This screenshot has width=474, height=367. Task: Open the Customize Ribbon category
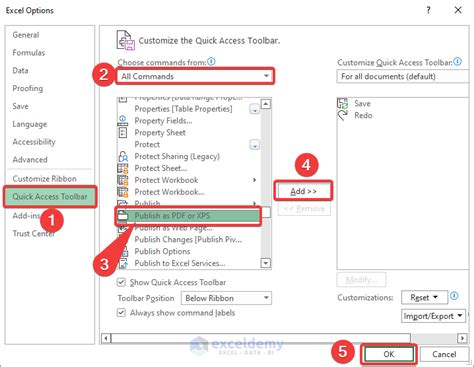tap(44, 179)
